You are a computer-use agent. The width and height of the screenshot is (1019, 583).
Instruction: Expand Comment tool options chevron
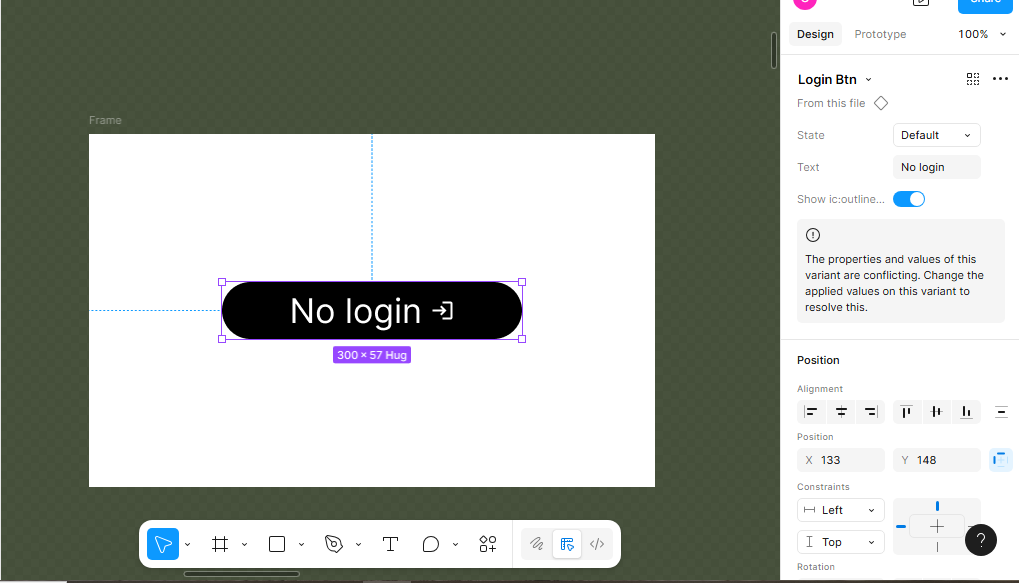tap(455, 545)
